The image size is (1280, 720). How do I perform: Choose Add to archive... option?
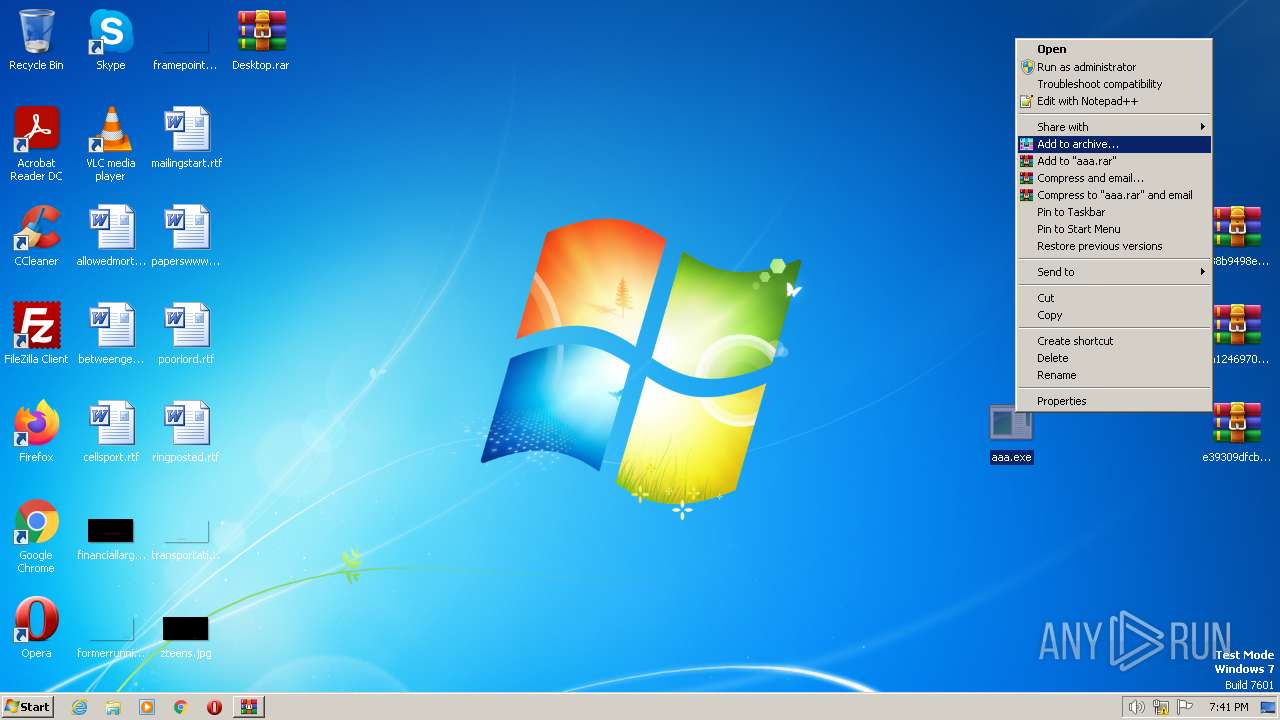point(1114,144)
